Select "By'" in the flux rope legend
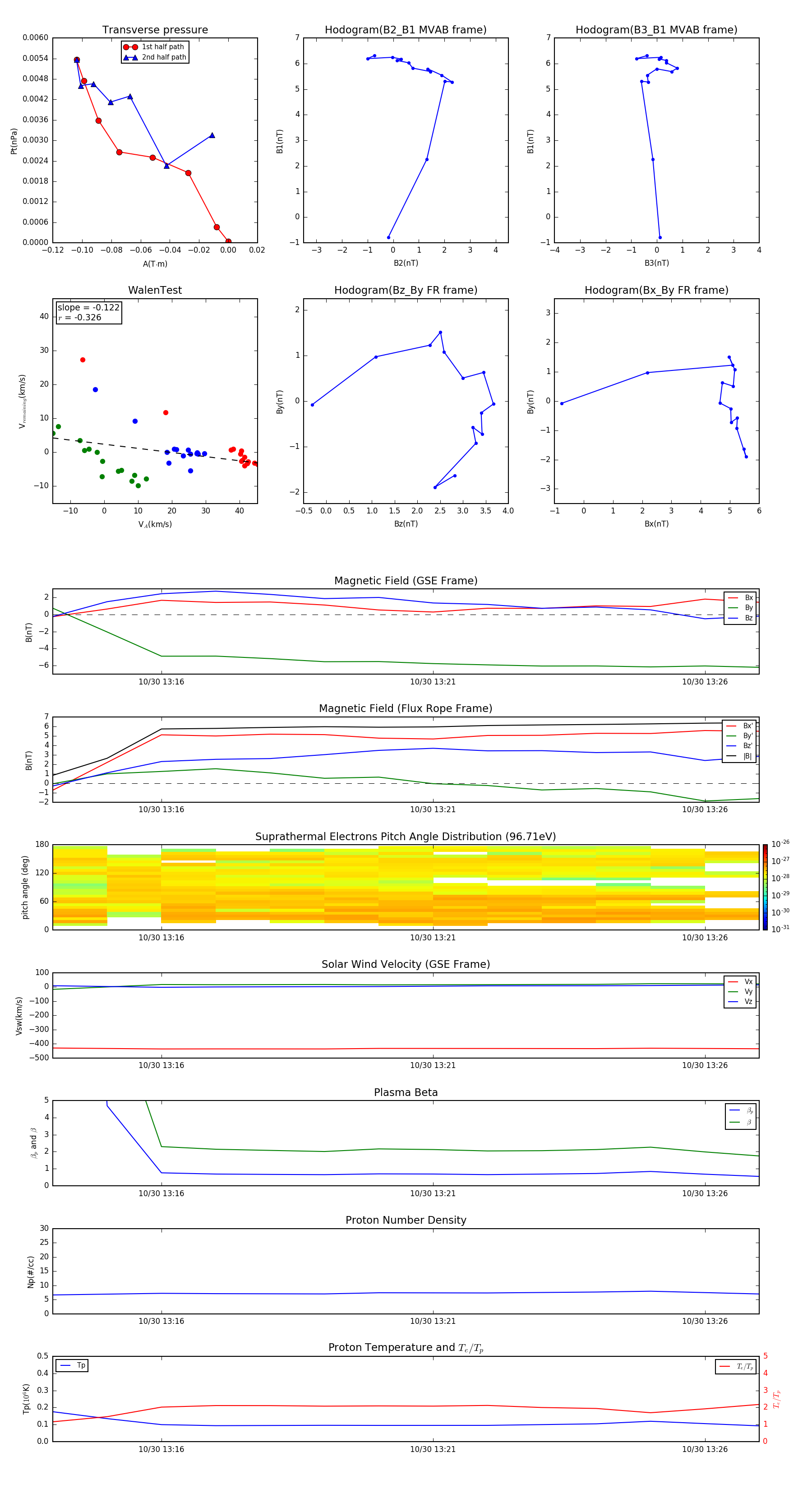 [x=739, y=736]
